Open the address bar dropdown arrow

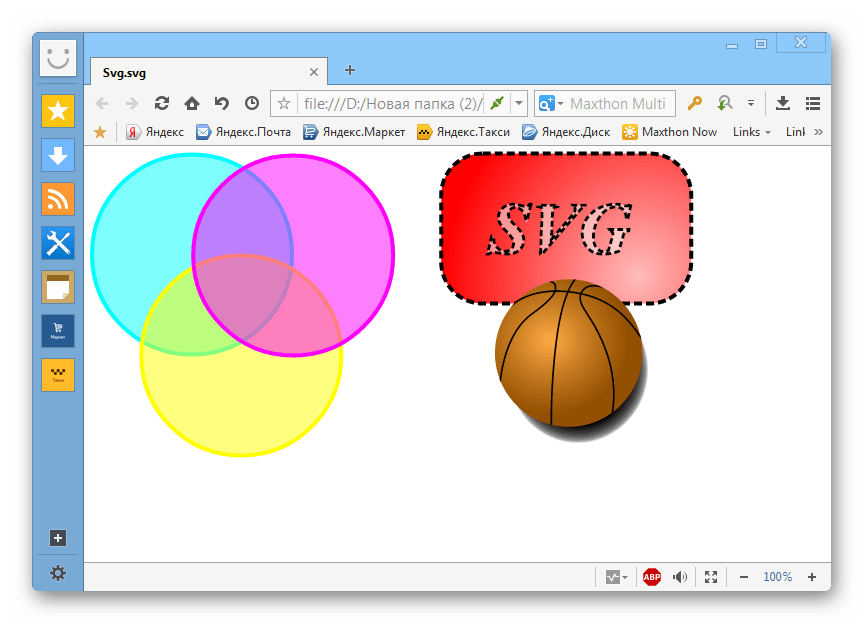[x=519, y=103]
